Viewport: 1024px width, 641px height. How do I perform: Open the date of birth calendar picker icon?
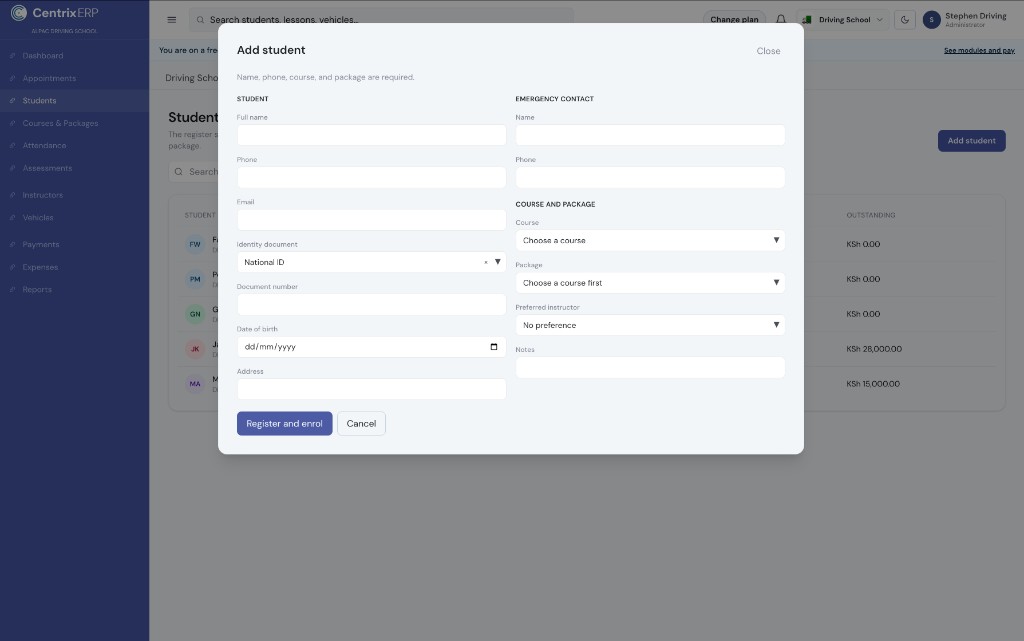494,347
